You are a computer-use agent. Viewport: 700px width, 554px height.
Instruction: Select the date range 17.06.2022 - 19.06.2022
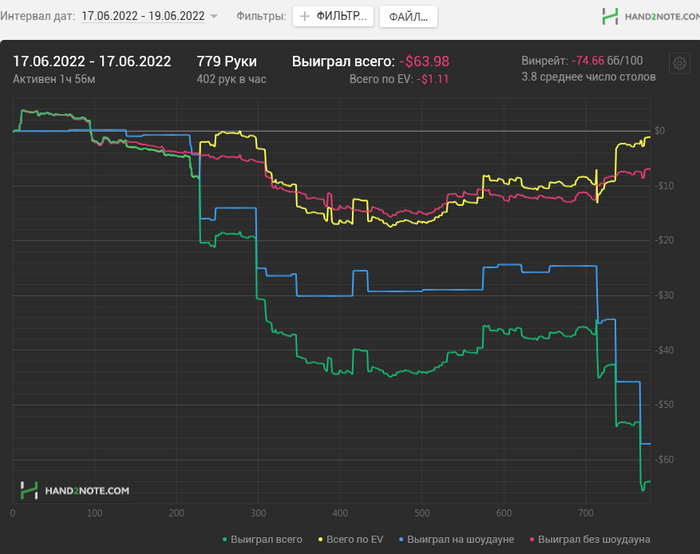[143, 16]
